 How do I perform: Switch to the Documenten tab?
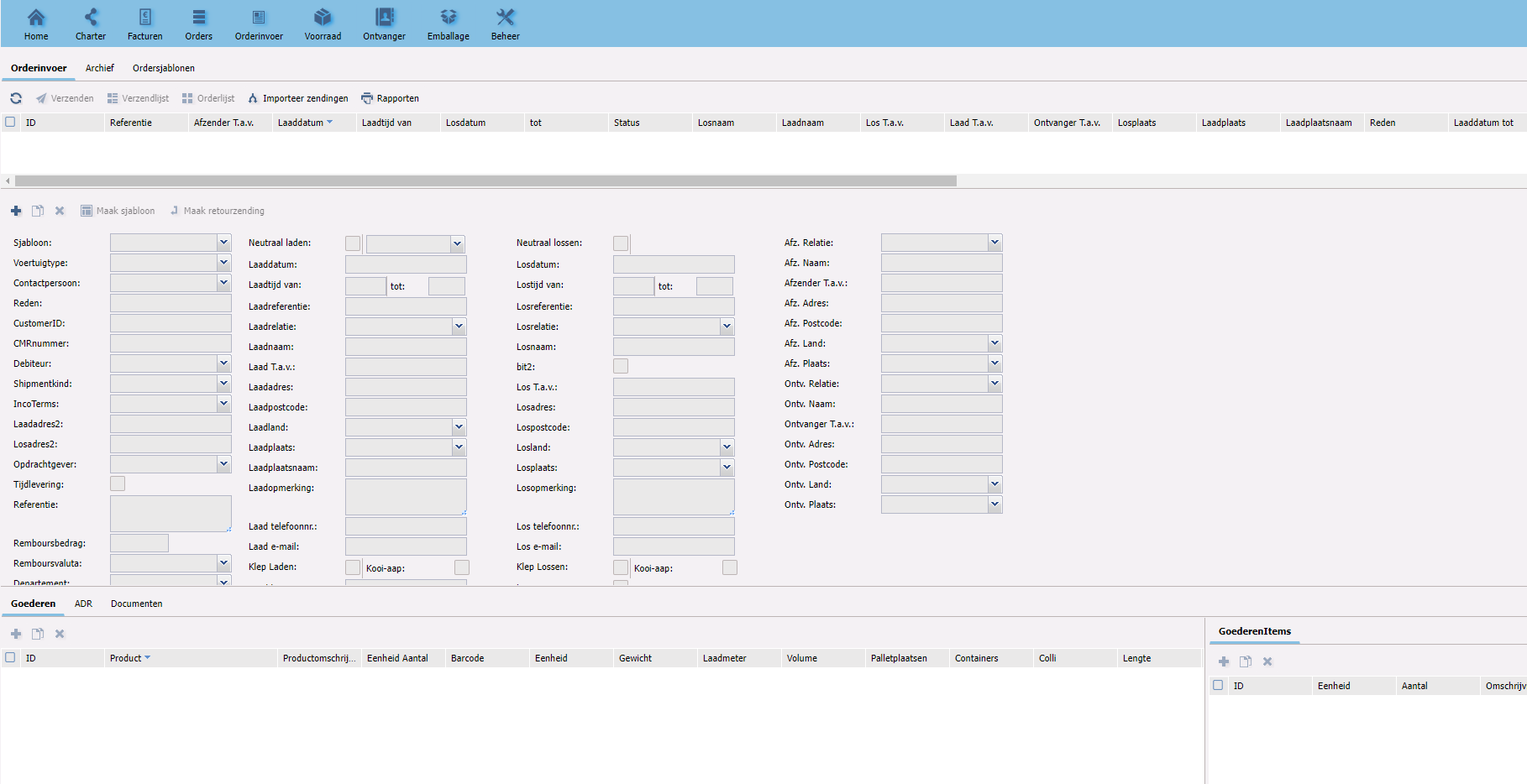point(136,604)
